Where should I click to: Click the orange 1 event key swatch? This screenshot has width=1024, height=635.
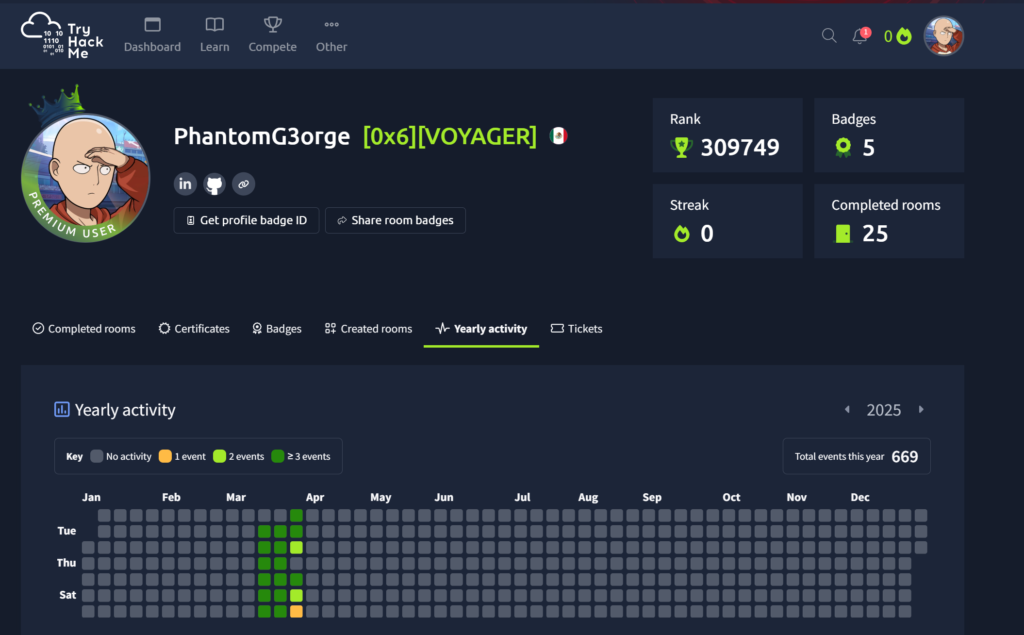click(165, 456)
